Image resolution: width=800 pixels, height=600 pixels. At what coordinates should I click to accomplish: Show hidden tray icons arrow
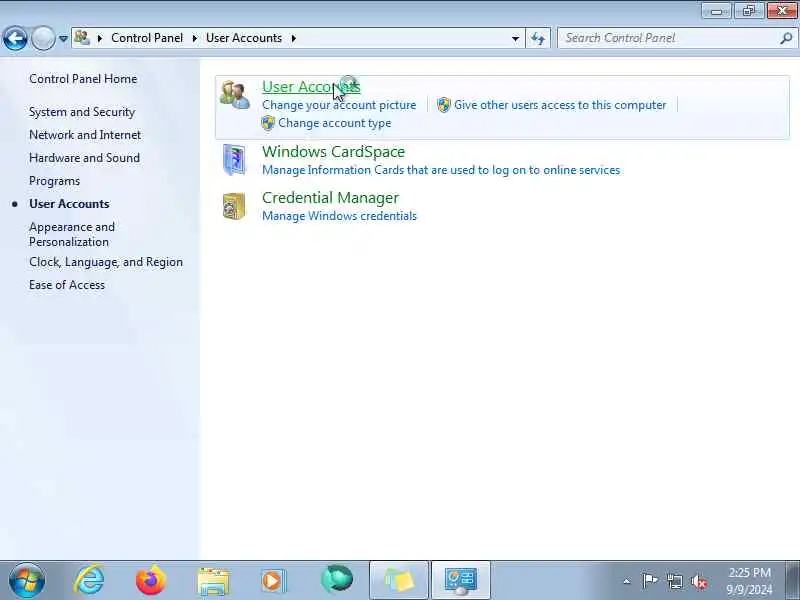click(x=627, y=581)
